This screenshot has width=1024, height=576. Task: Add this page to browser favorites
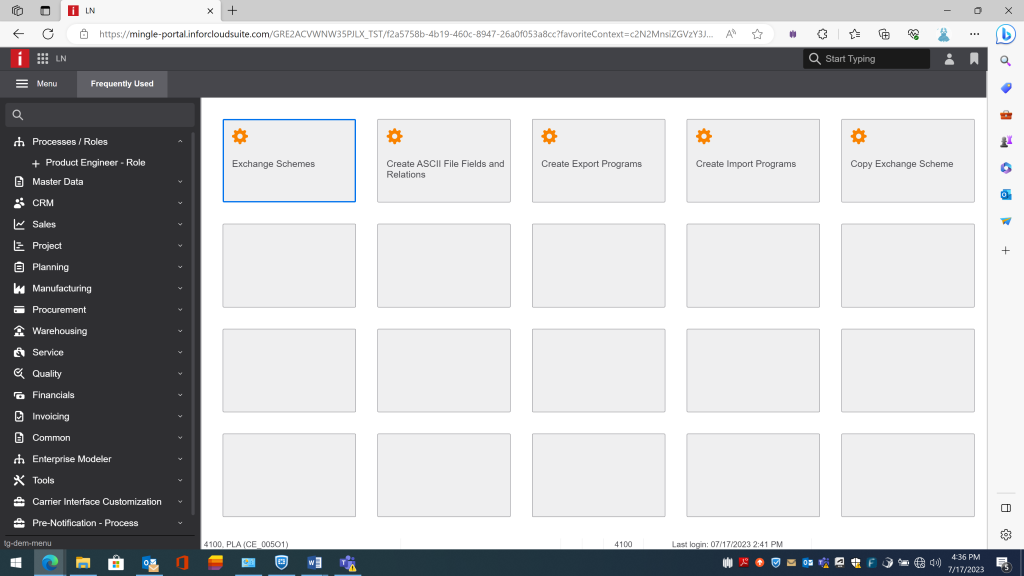(x=757, y=34)
